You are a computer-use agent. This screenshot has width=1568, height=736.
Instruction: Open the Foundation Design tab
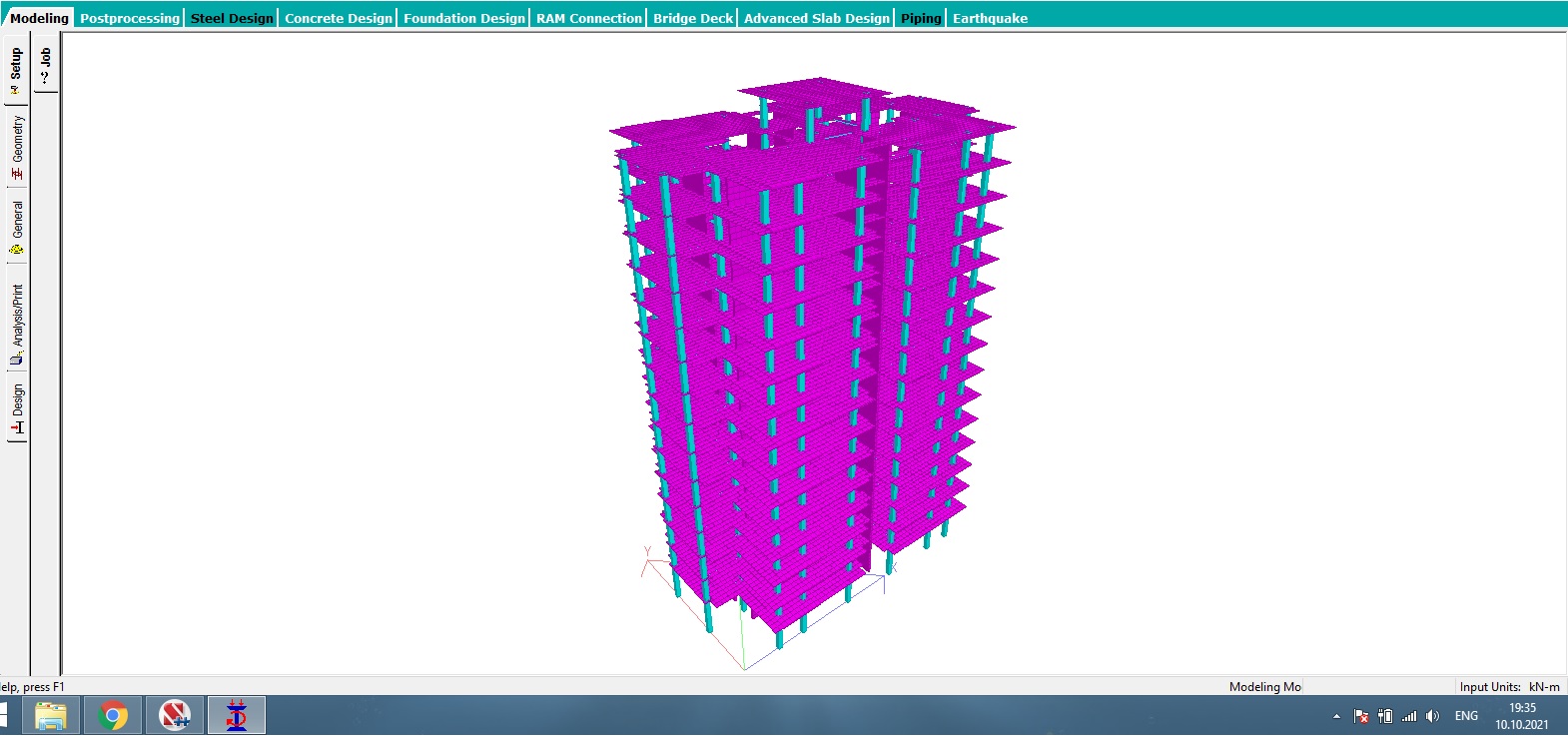click(464, 18)
